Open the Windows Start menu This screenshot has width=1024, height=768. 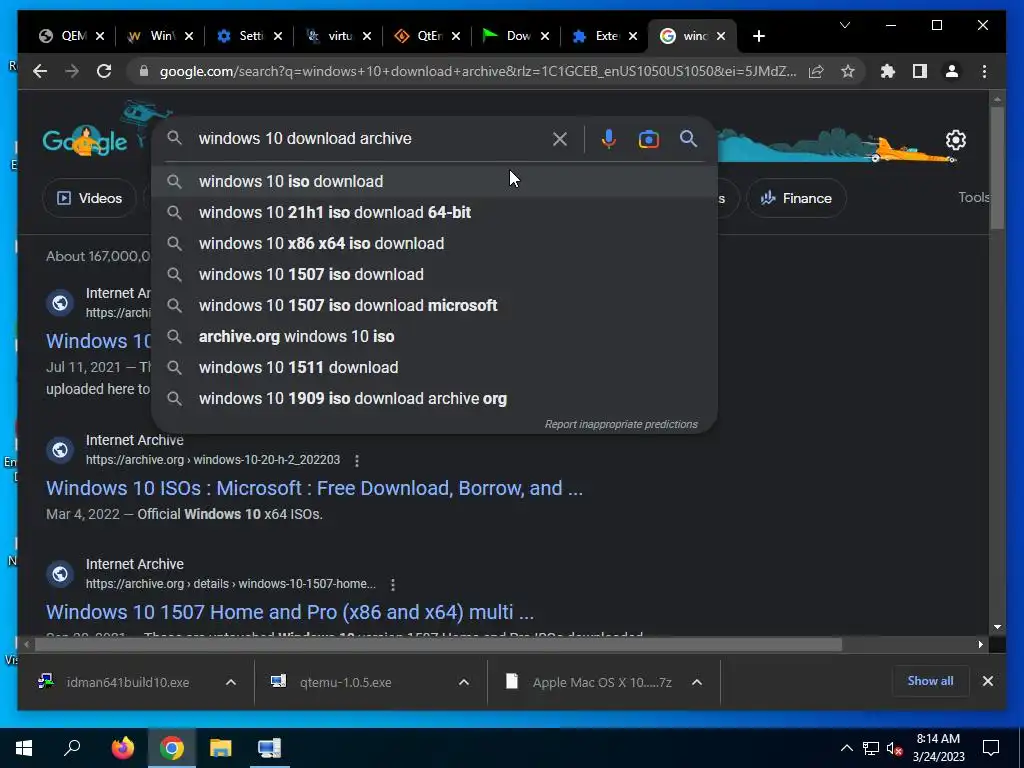click(x=24, y=748)
